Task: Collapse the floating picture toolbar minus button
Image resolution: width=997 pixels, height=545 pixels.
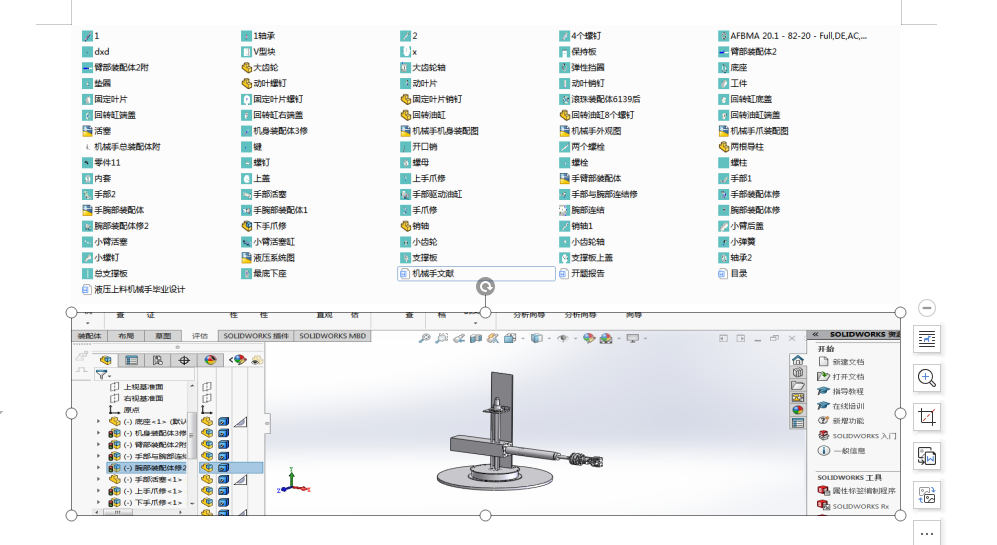Action: click(927, 308)
